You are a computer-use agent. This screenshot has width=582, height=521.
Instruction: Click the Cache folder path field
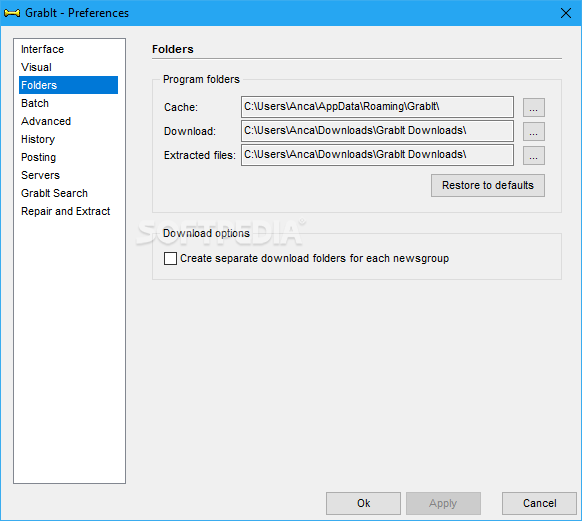(377, 107)
